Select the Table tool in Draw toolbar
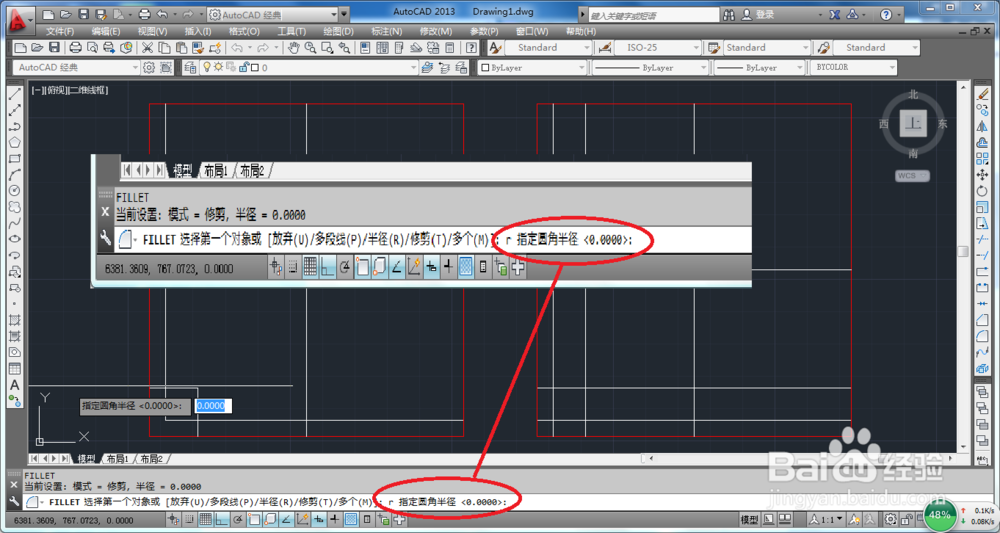Viewport: 1000px width, 533px height. [15, 369]
